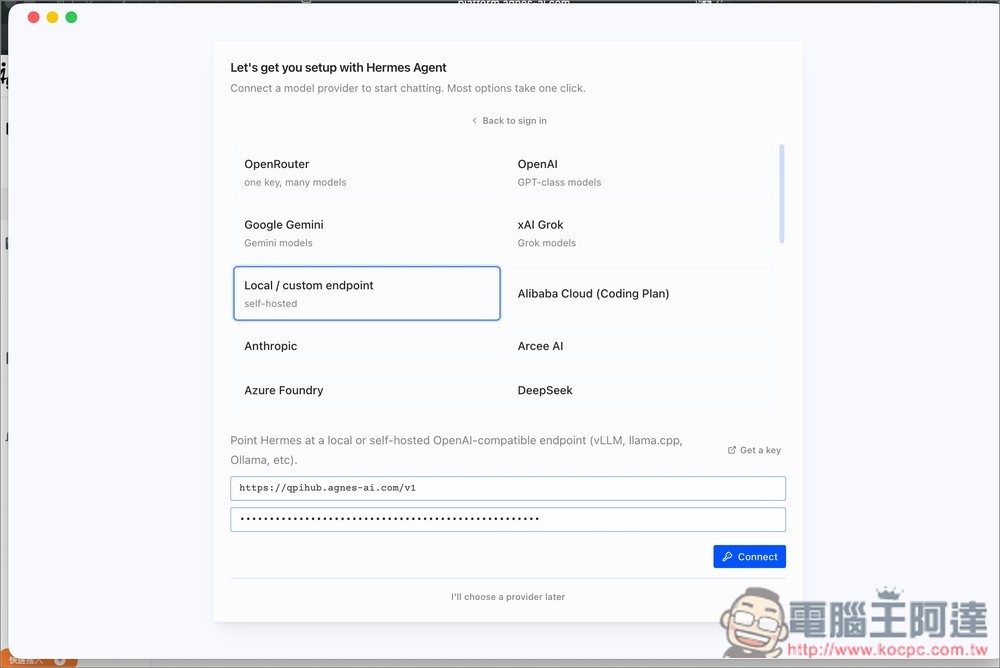This screenshot has height=668, width=1000.
Task: Open the Get a key link
Action: 754,450
